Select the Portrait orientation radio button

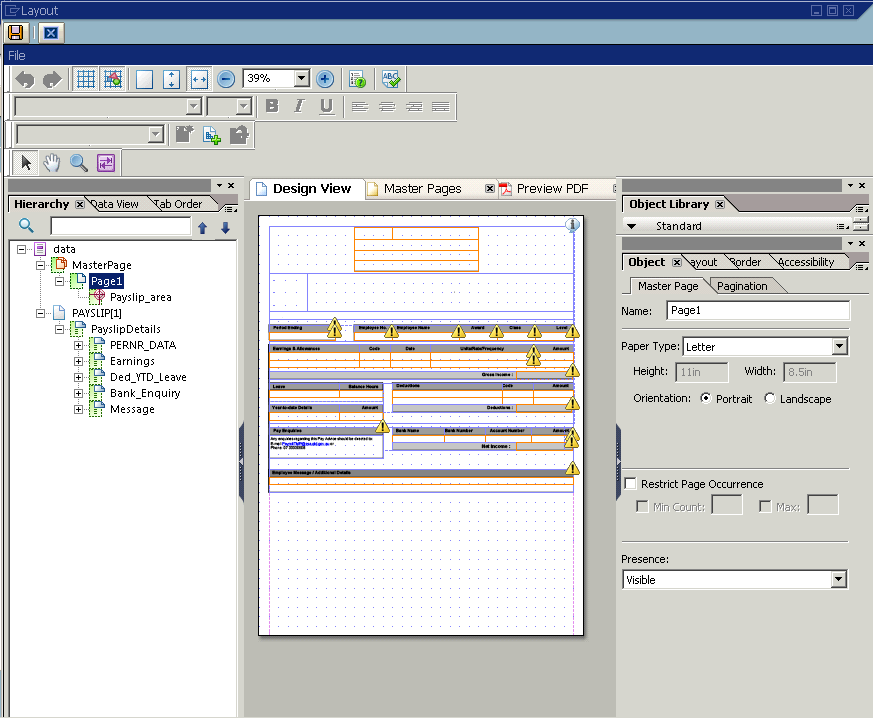coord(707,398)
